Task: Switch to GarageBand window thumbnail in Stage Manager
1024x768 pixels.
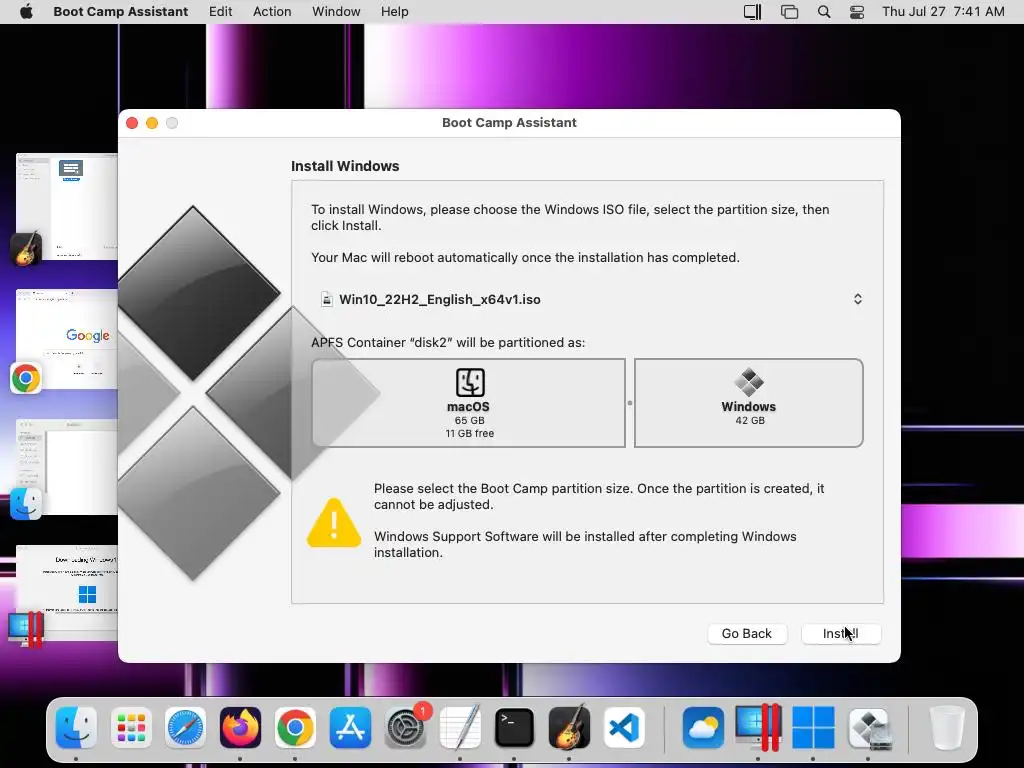Action: [x=67, y=206]
